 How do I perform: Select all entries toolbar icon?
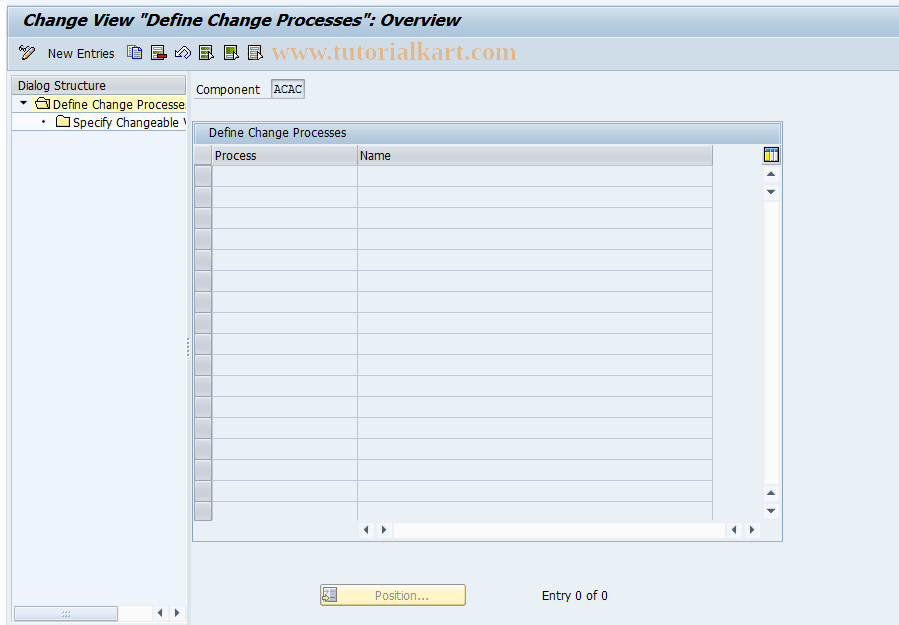(206, 53)
